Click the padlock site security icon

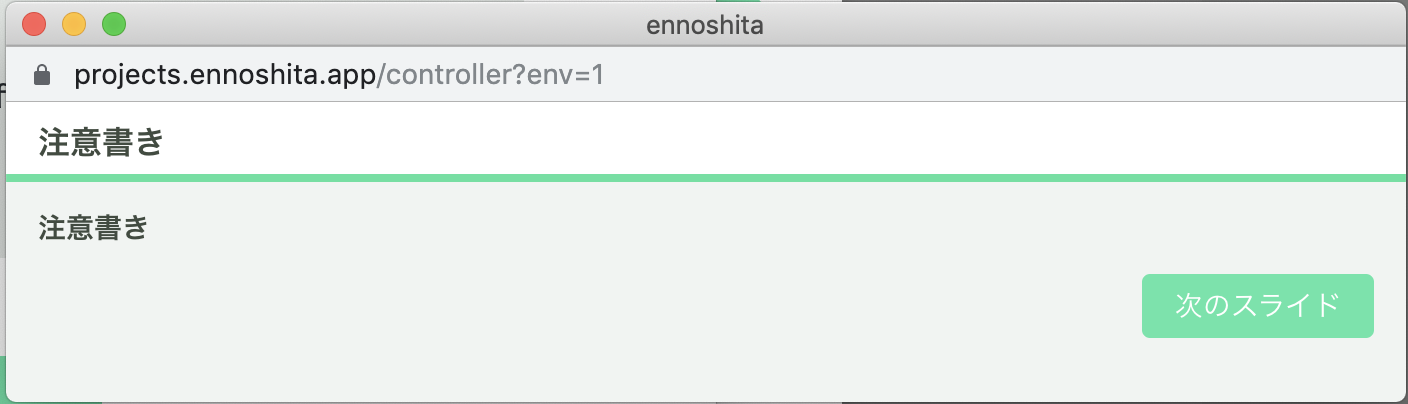[42, 76]
